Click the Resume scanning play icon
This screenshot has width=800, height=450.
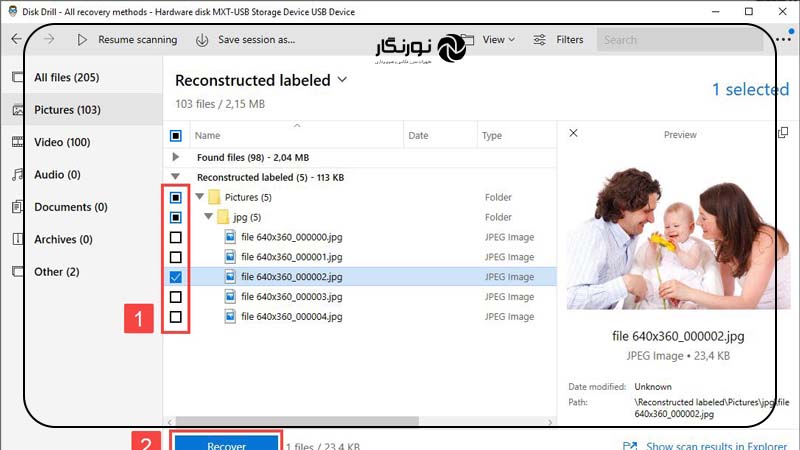click(x=82, y=39)
